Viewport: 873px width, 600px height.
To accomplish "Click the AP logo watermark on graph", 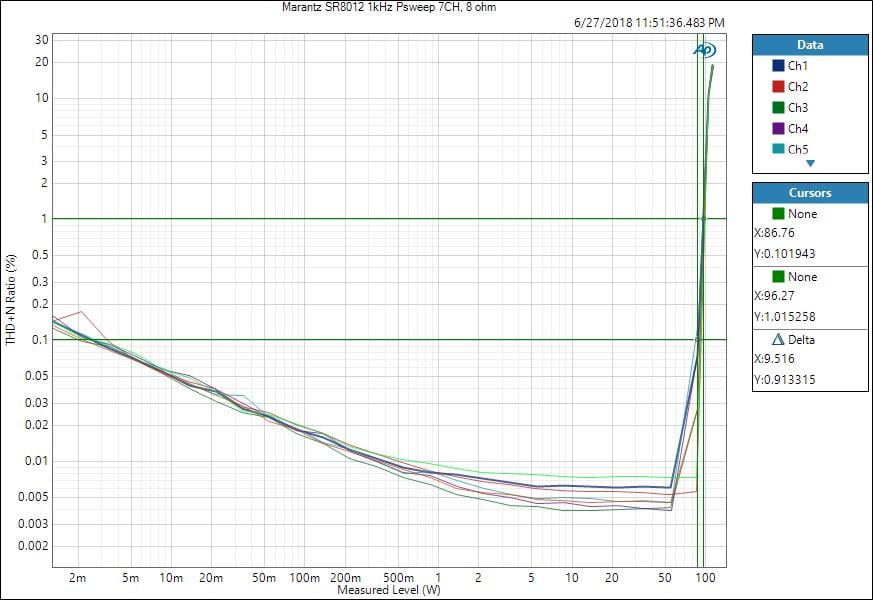I will (x=705, y=49).
